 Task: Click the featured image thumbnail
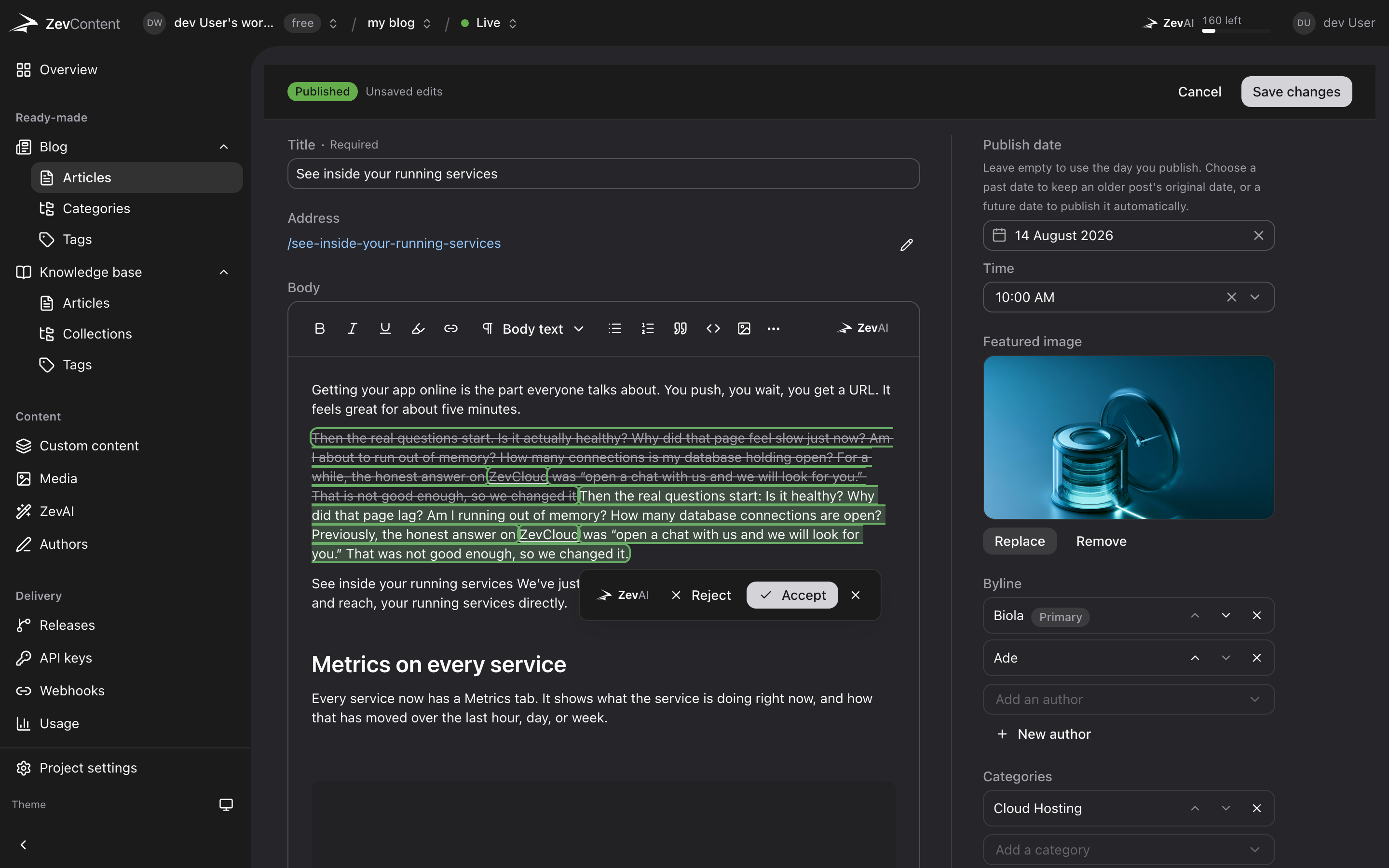click(x=1129, y=437)
